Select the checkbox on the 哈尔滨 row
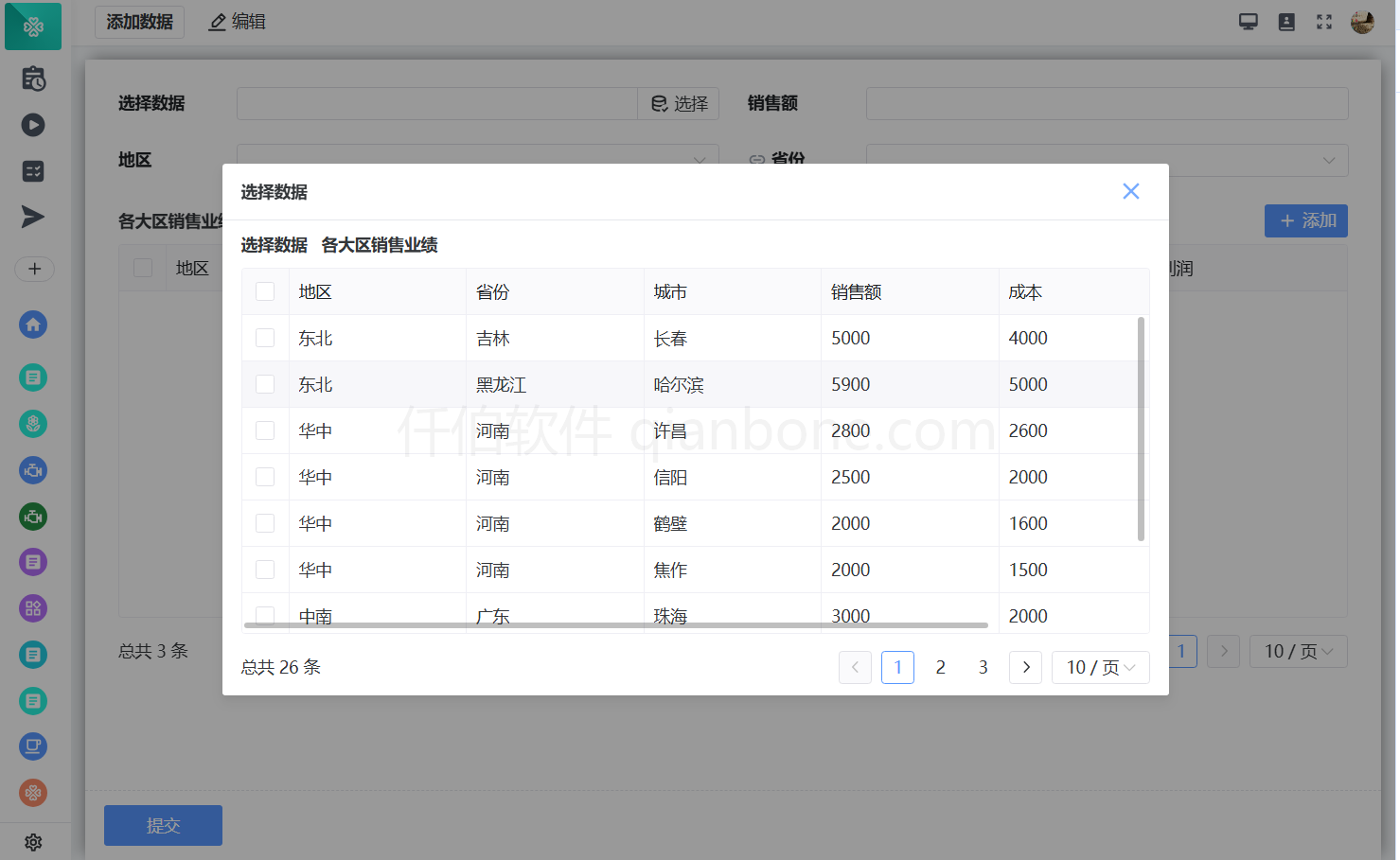Viewport: 1400px width, 860px height. (265, 384)
